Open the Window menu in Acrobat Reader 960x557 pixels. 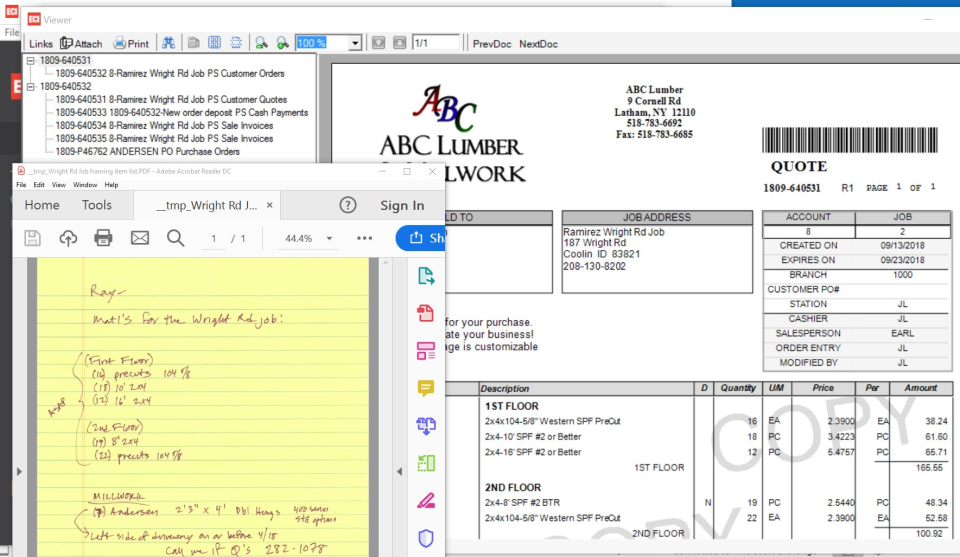click(85, 184)
